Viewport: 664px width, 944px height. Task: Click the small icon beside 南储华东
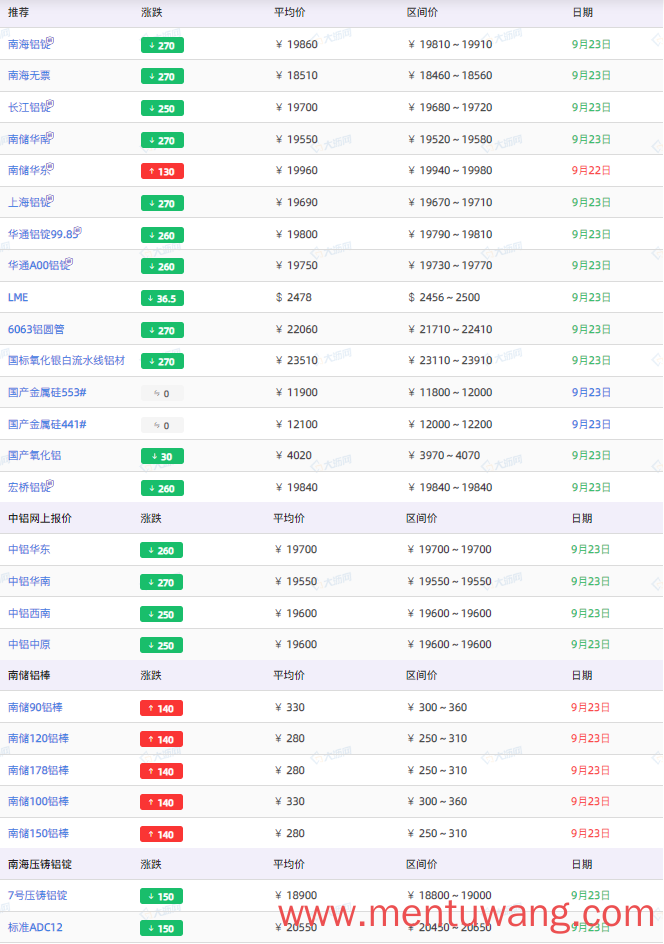(x=51, y=167)
